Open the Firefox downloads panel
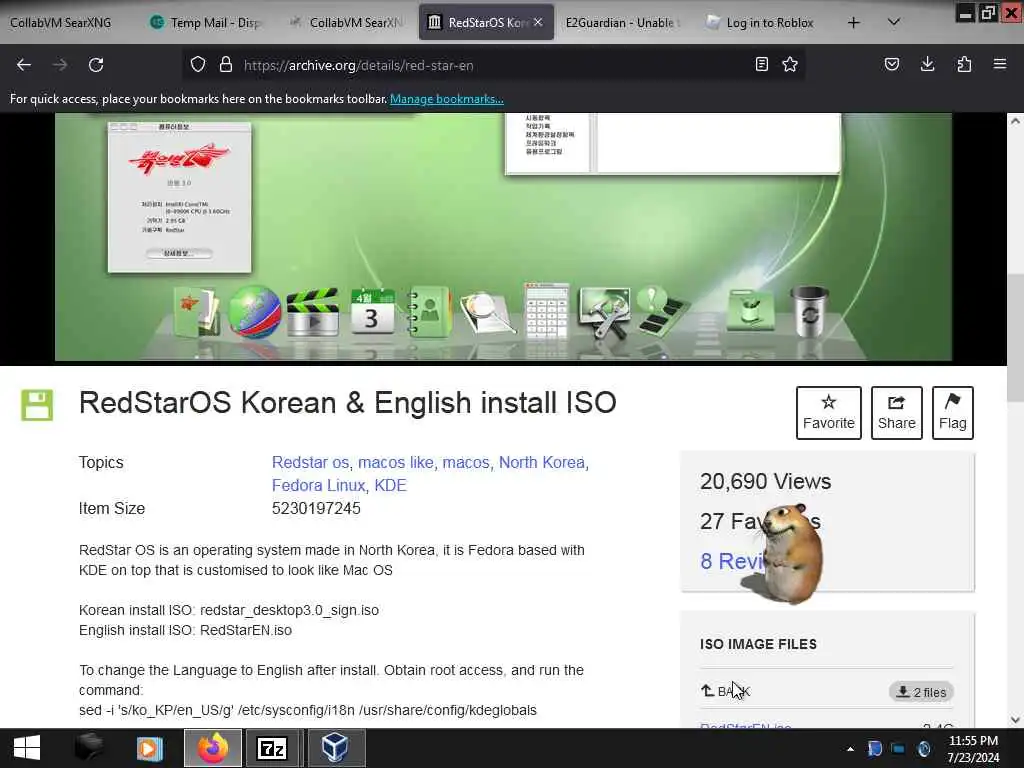Image resolution: width=1024 pixels, height=768 pixels. 927,65
